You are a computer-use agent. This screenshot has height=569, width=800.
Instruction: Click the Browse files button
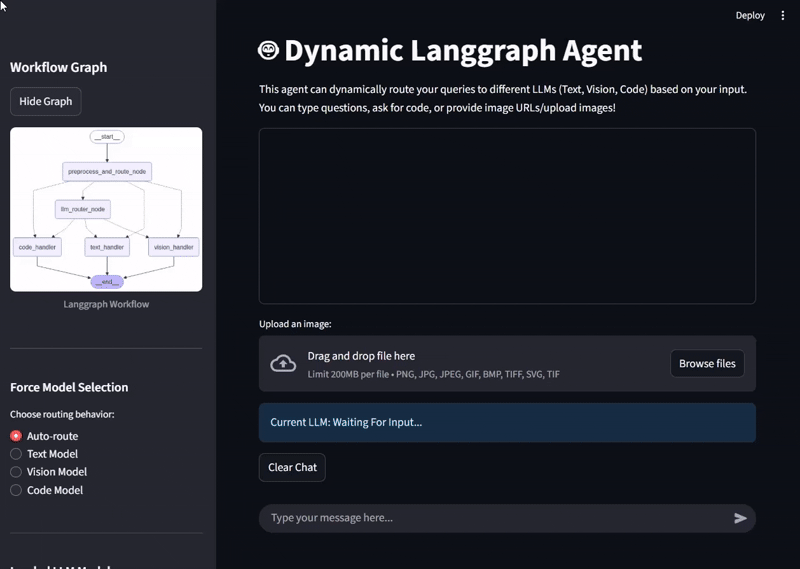(707, 363)
